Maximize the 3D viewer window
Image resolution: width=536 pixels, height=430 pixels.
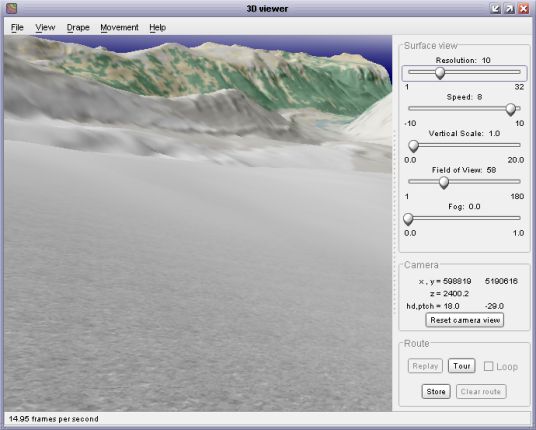(509, 9)
